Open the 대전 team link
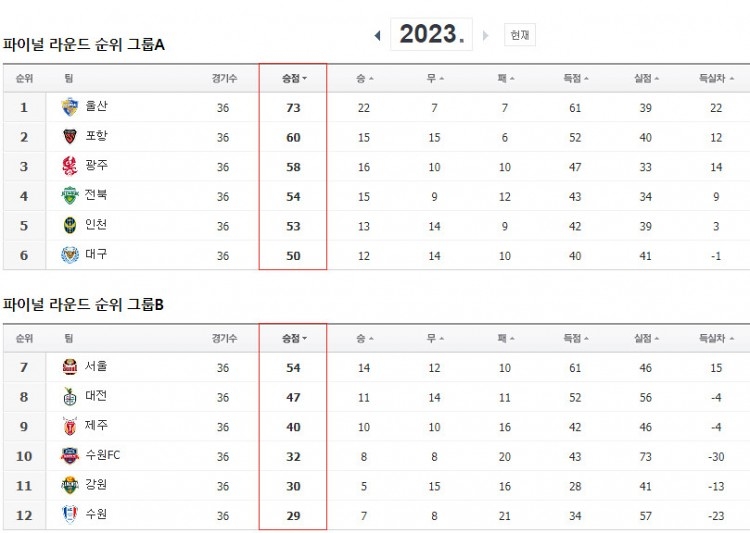Viewport: 750px width, 533px height. [x=96, y=396]
